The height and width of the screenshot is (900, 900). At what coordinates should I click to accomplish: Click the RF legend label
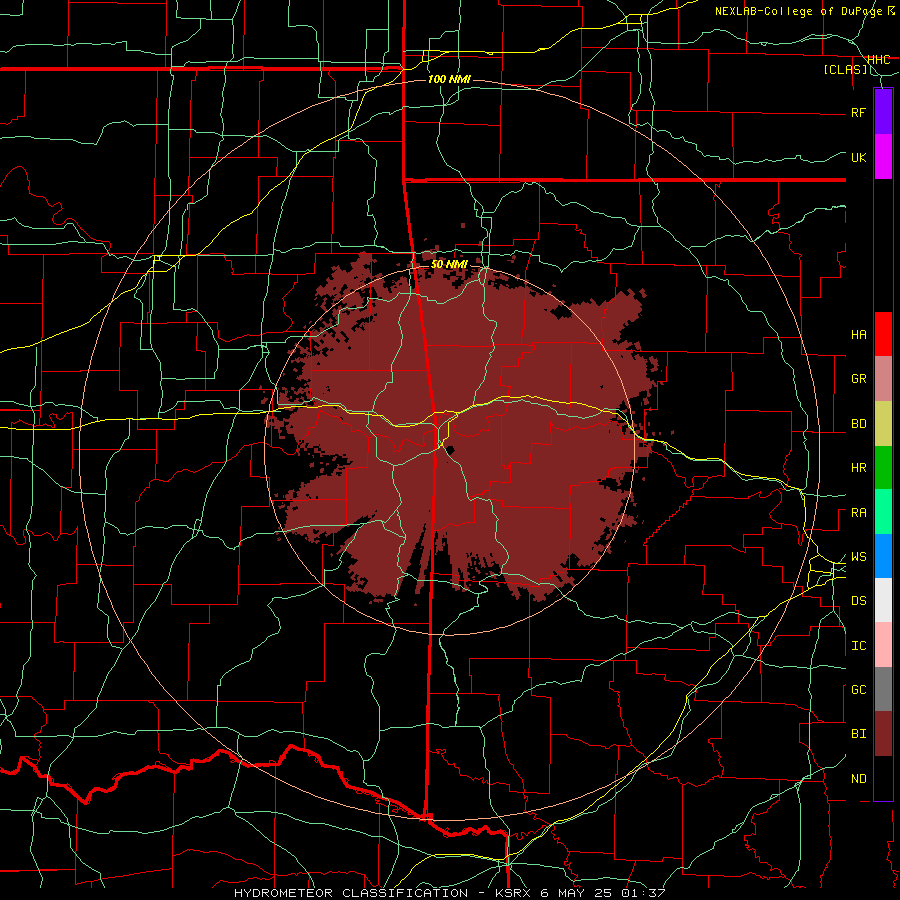858,112
